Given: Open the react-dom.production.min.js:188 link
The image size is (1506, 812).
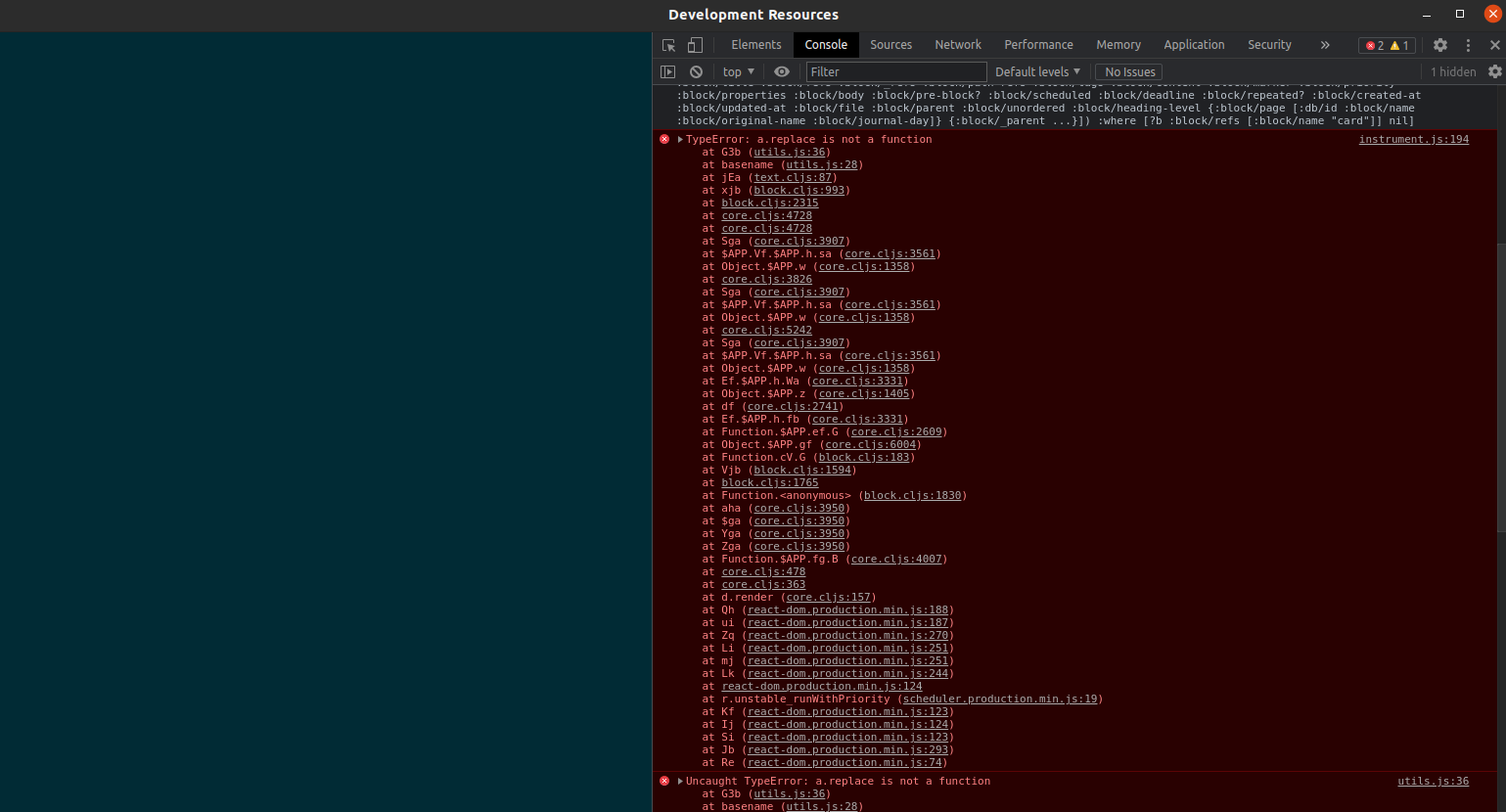Looking at the screenshot, I should point(847,610).
